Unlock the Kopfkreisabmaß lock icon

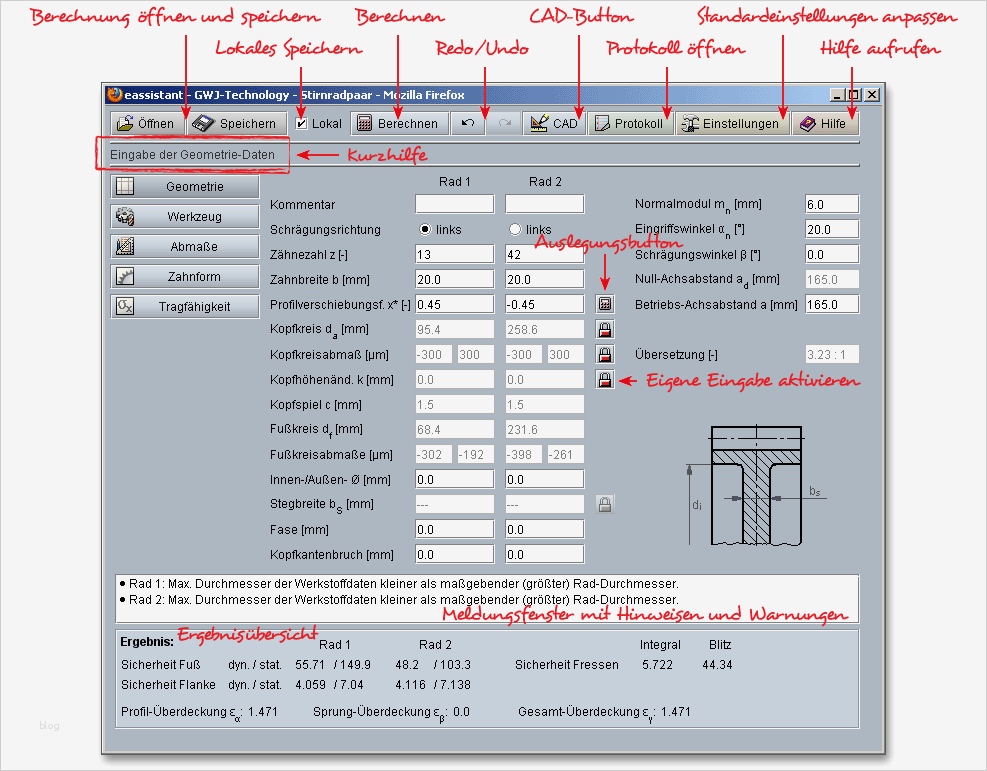604,354
